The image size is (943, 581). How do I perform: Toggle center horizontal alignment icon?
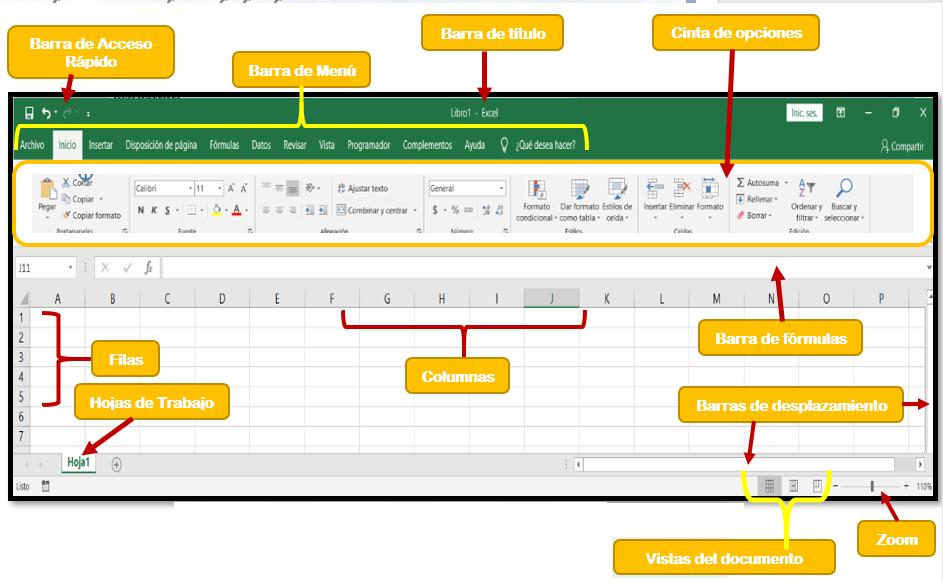(279, 210)
